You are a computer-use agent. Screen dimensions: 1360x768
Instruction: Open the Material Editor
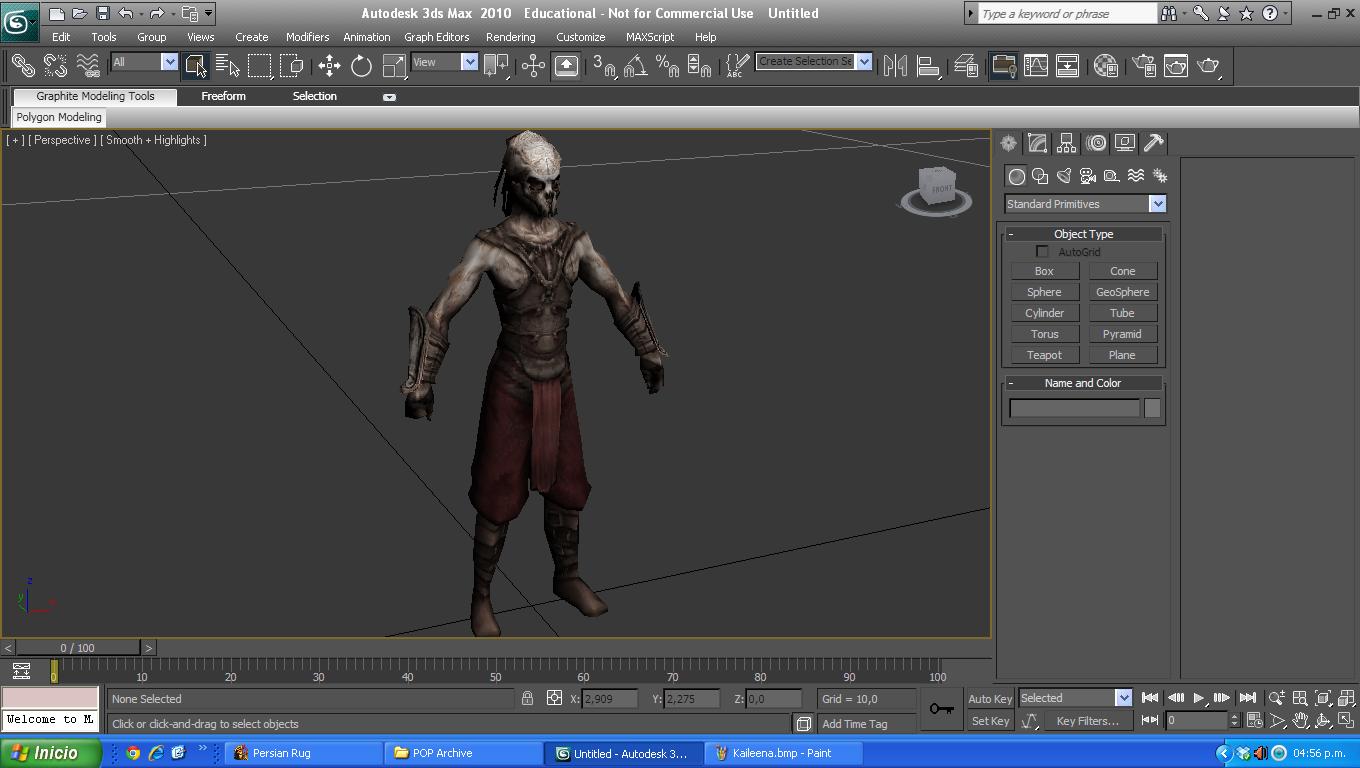pos(1105,66)
